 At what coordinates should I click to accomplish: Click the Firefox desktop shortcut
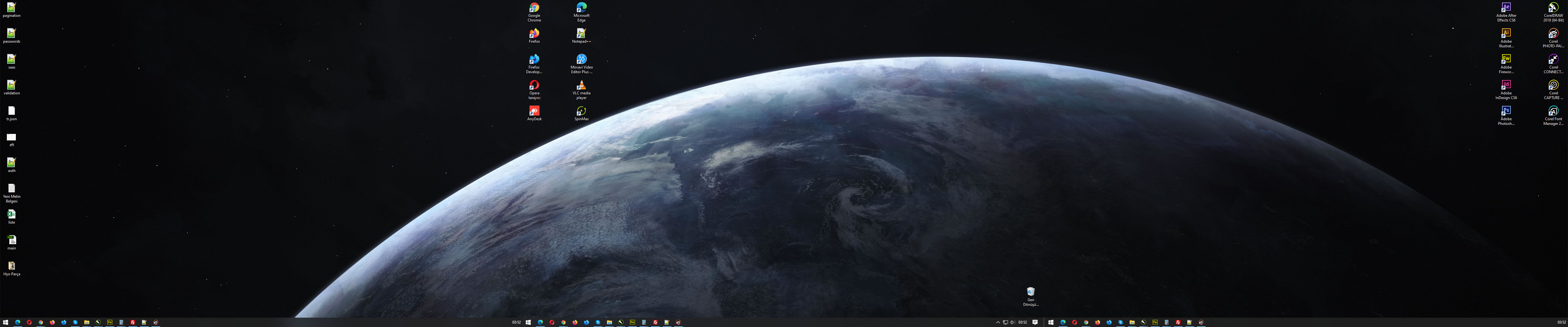point(534,36)
